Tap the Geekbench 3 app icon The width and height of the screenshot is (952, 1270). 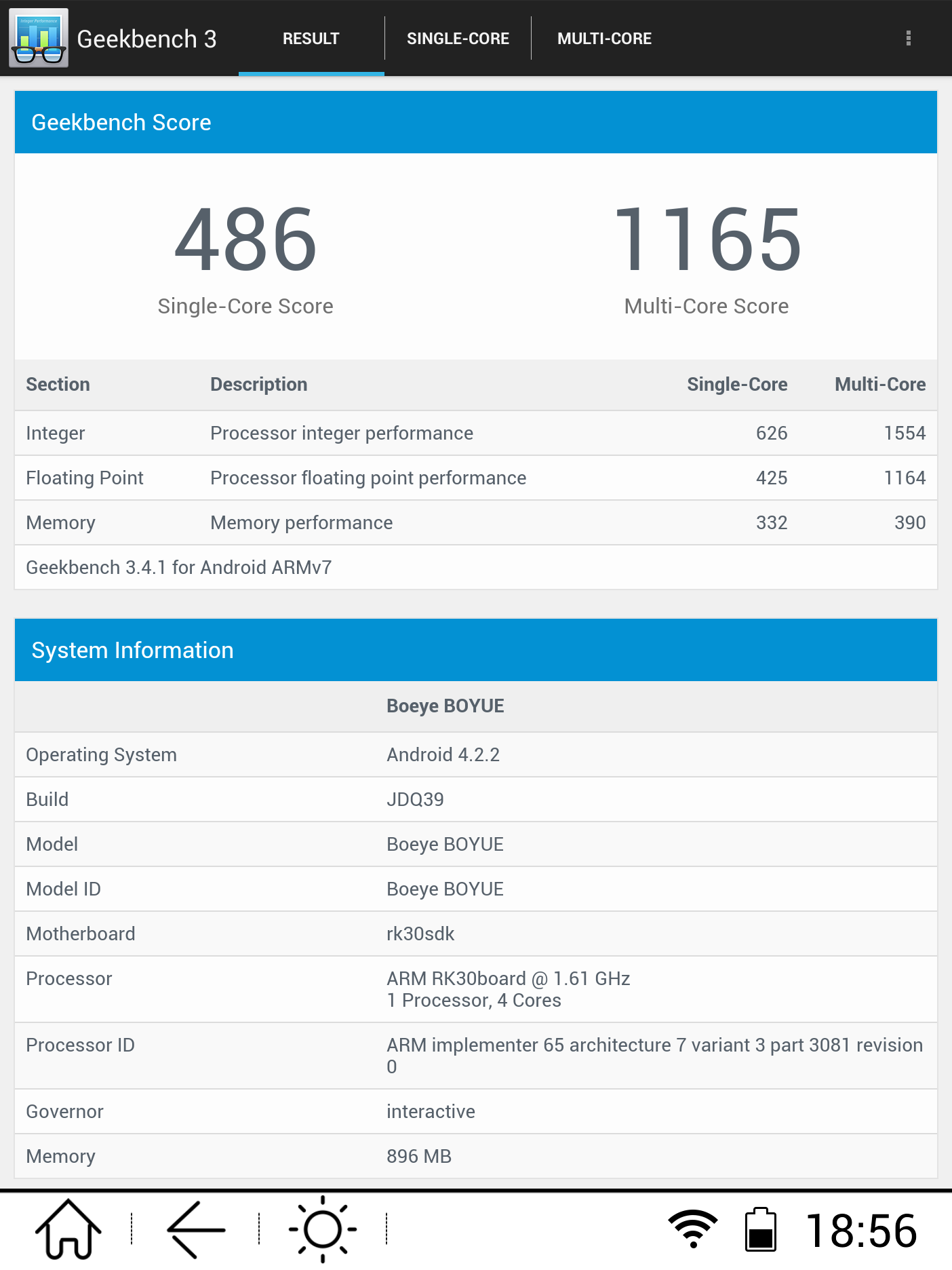click(39, 38)
